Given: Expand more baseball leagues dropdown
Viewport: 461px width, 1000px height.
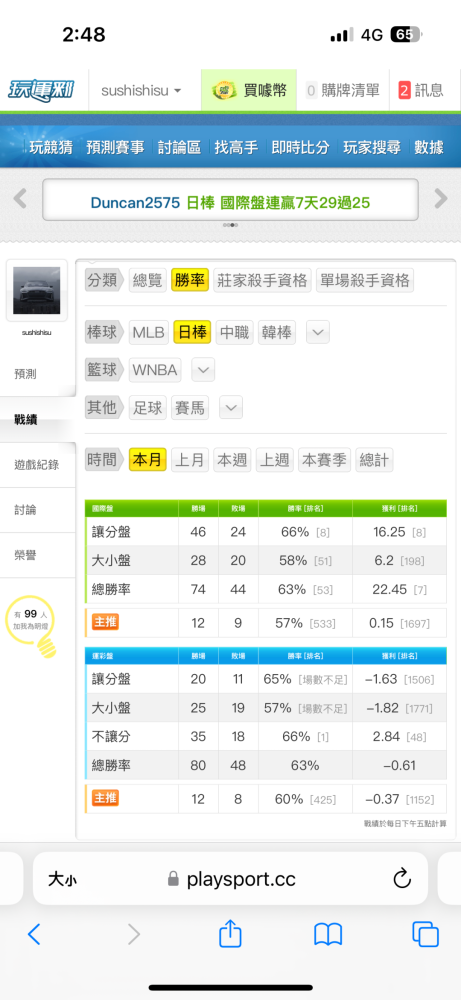Looking at the screenshot, I should coord(318,332).
